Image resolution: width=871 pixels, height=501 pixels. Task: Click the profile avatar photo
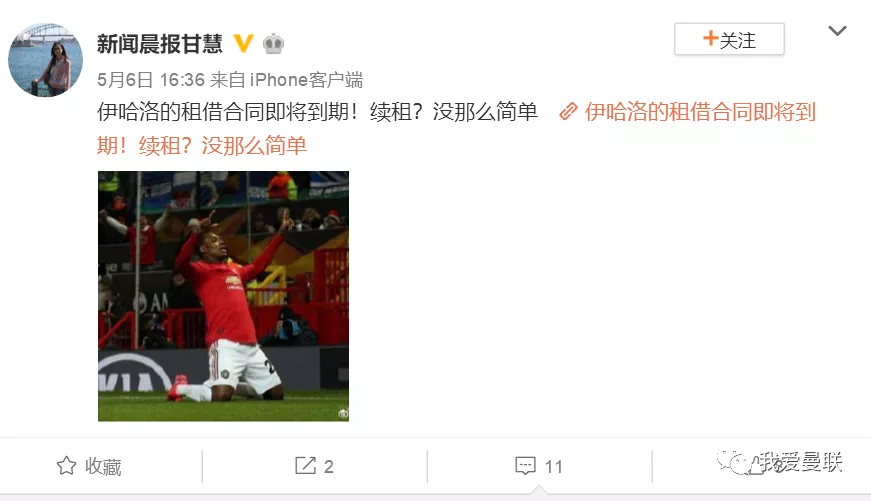tap(46, 59)
